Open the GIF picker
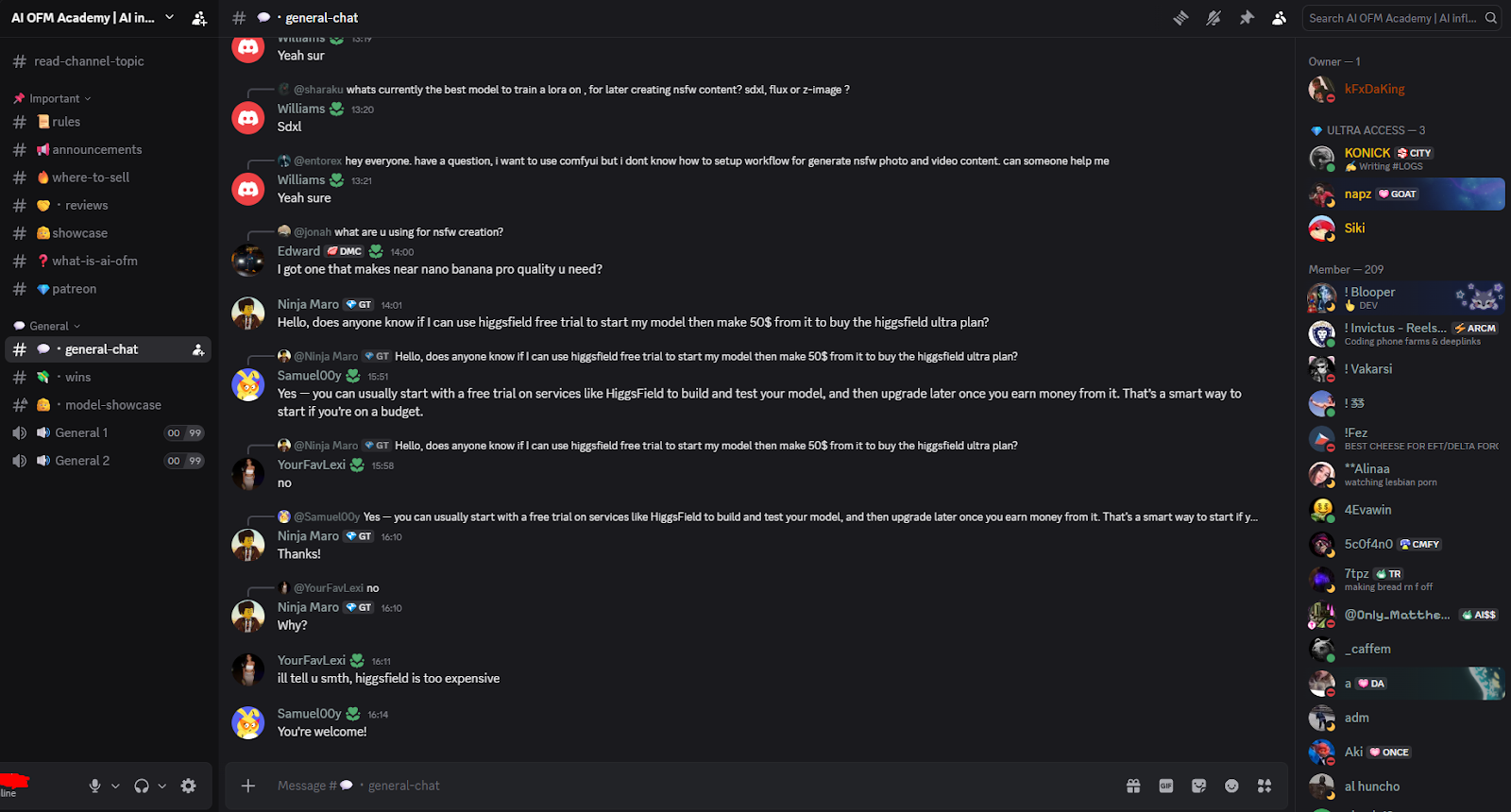Screen dimensions: 1511x812 1166,786
